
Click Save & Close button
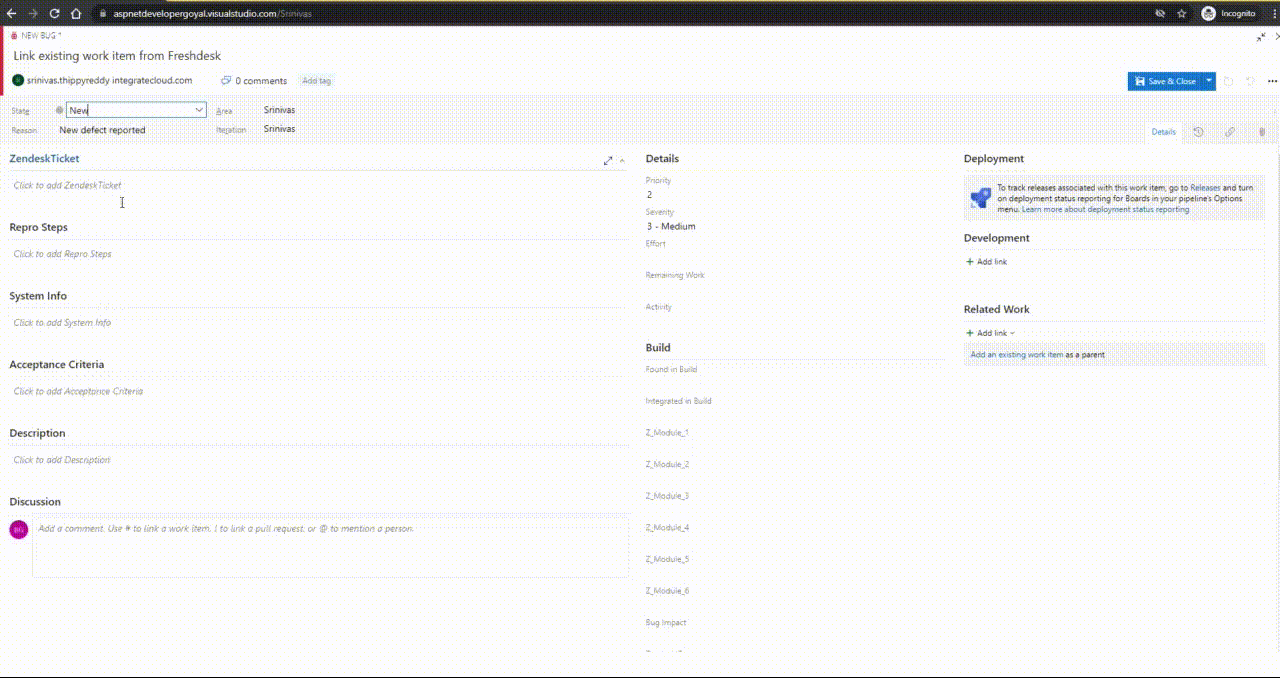1164,81
